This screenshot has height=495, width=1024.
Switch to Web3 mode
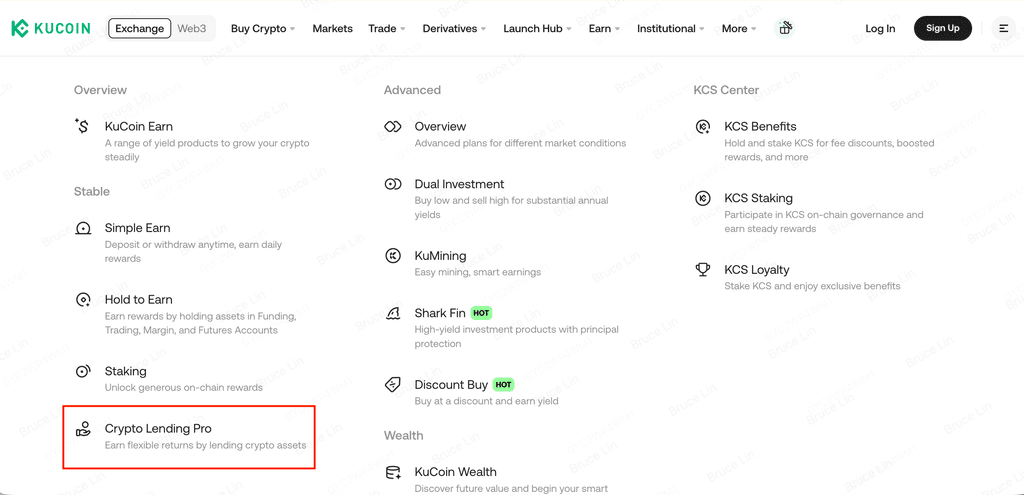[192, 29]
